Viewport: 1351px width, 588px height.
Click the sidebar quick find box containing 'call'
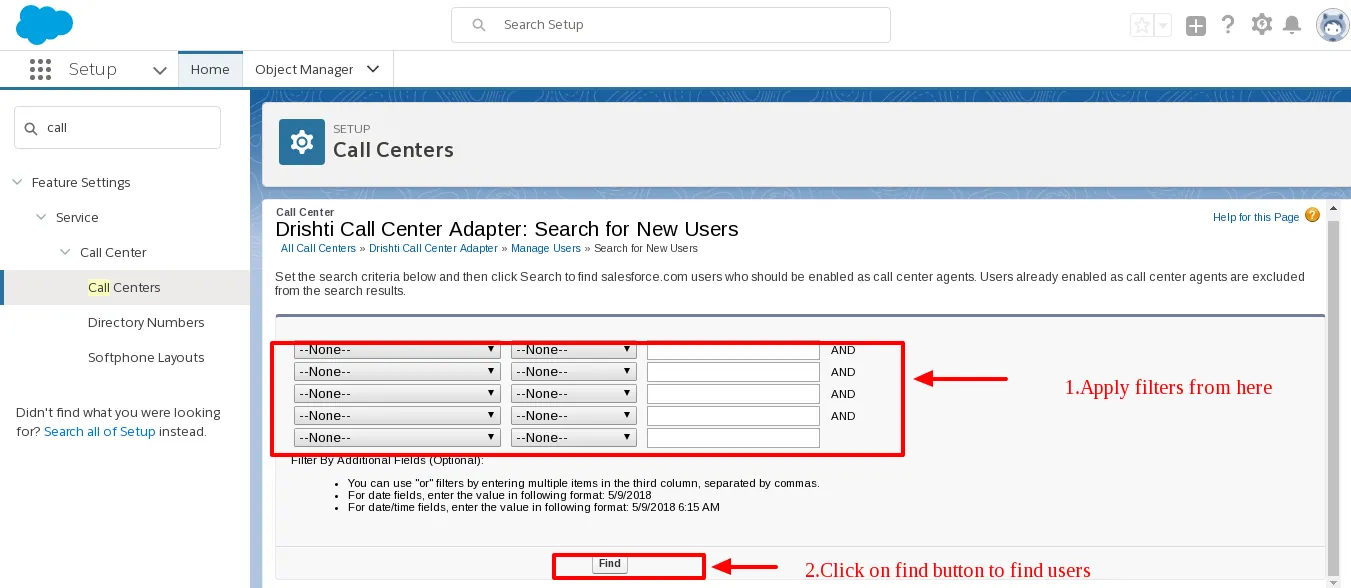117,128
